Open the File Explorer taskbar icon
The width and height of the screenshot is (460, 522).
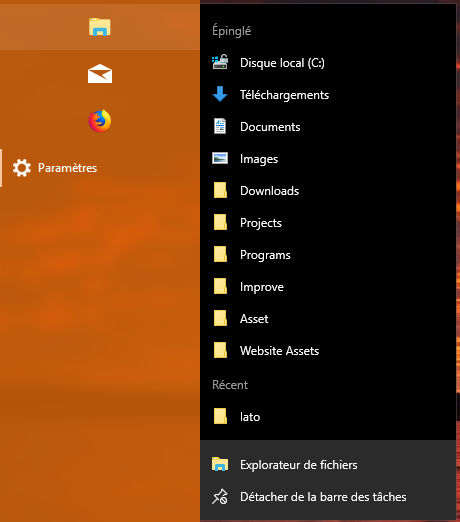pos(100,27)
